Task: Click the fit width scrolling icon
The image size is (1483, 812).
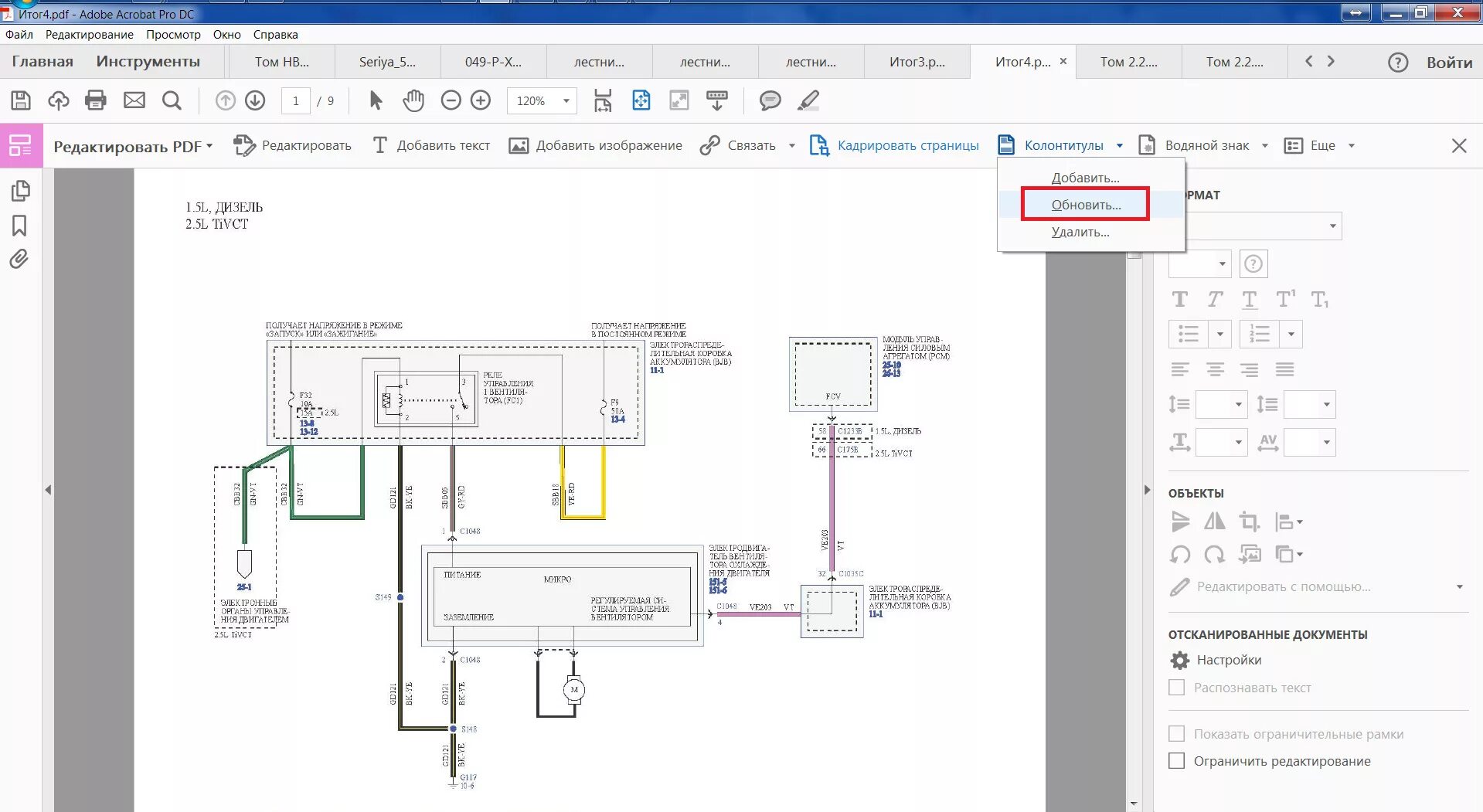Action: (603, 100)
